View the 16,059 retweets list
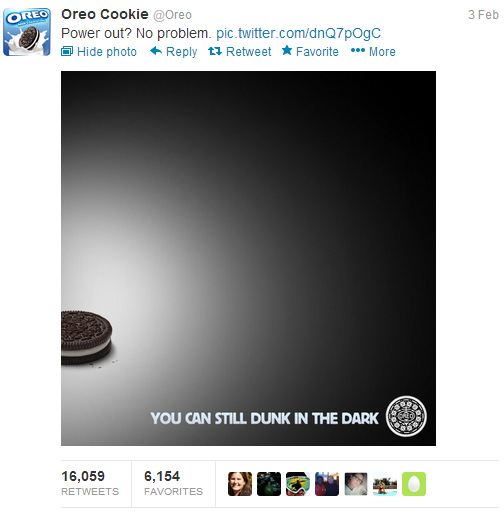 point(90,483)
